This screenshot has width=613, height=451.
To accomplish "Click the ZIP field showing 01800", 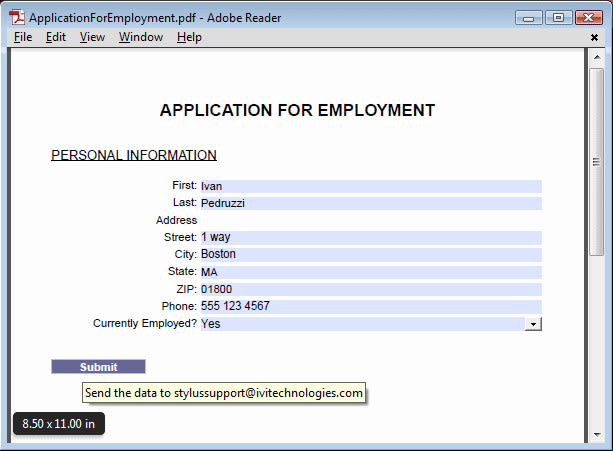I will coord(370,290).
